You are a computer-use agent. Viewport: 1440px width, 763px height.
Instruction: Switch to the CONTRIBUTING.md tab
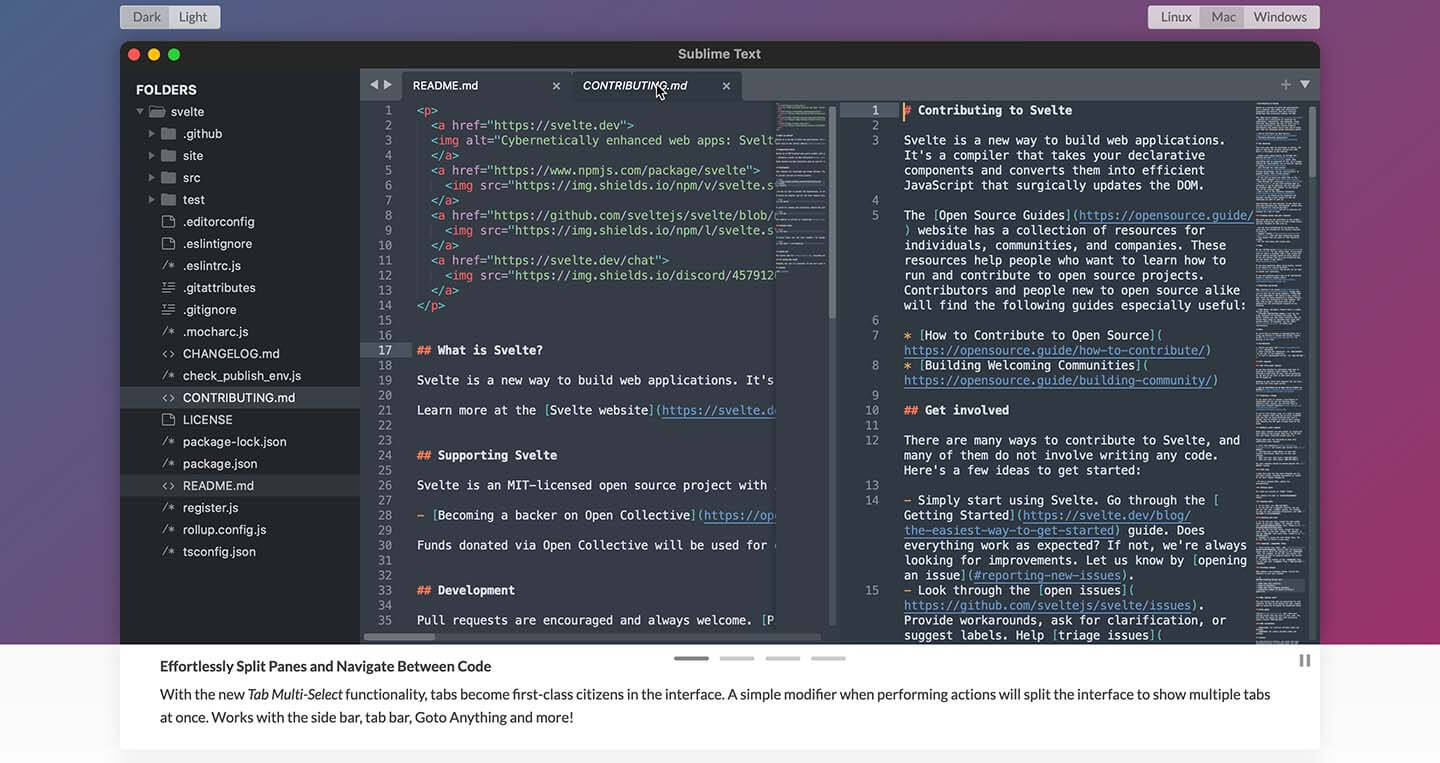[x=657, y=86]
